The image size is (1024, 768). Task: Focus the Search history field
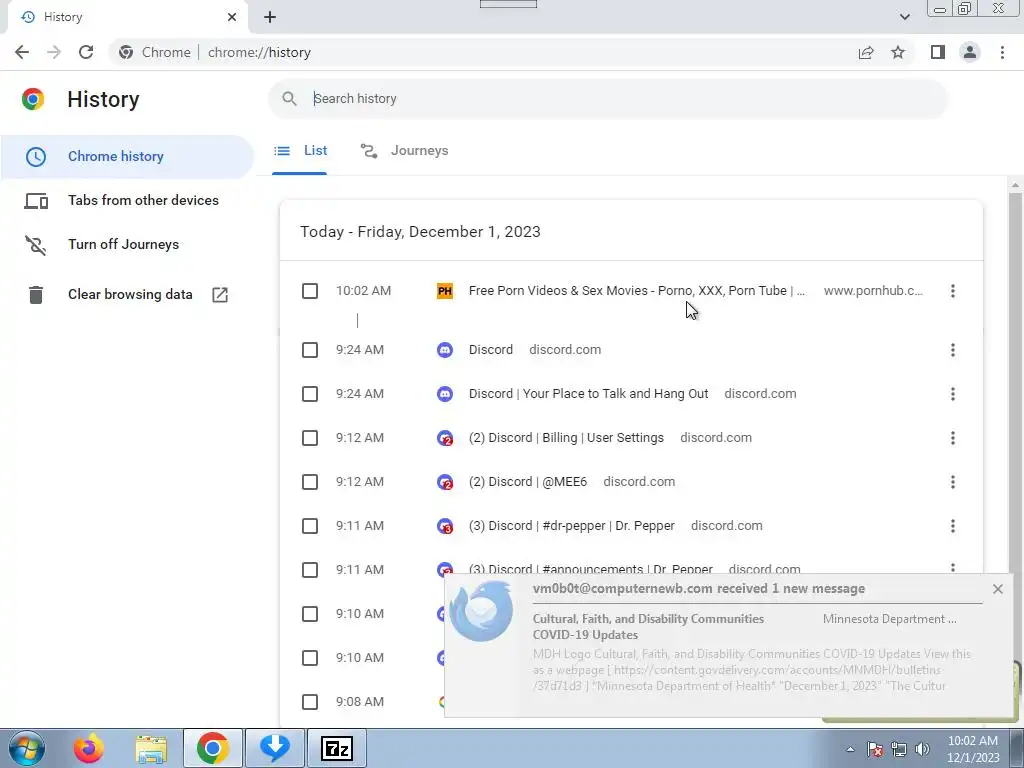coord(607,99)
